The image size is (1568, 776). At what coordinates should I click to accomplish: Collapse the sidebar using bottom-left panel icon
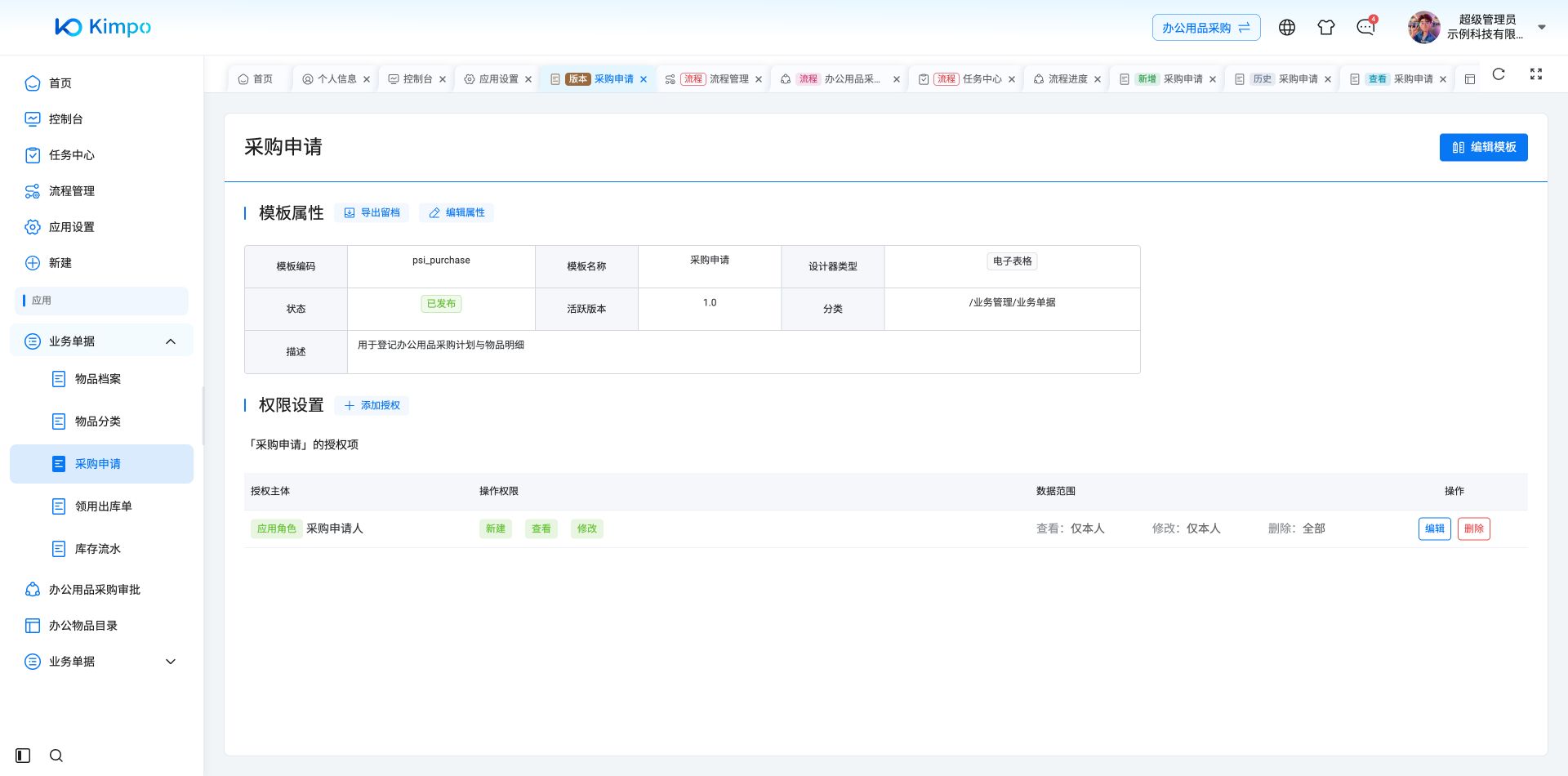point(23,756)
